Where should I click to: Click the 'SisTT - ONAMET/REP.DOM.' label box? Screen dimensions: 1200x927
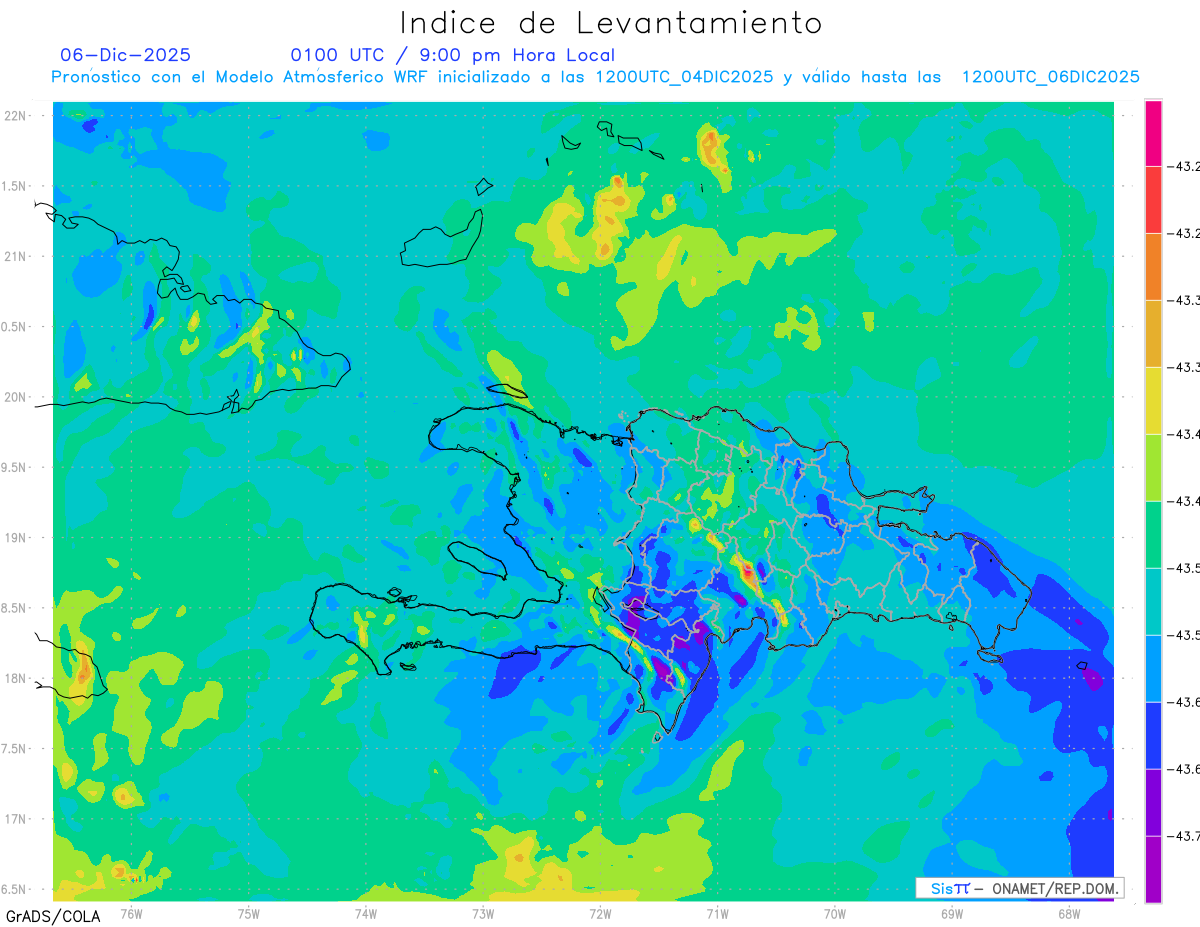click(x=1020, y=888)
